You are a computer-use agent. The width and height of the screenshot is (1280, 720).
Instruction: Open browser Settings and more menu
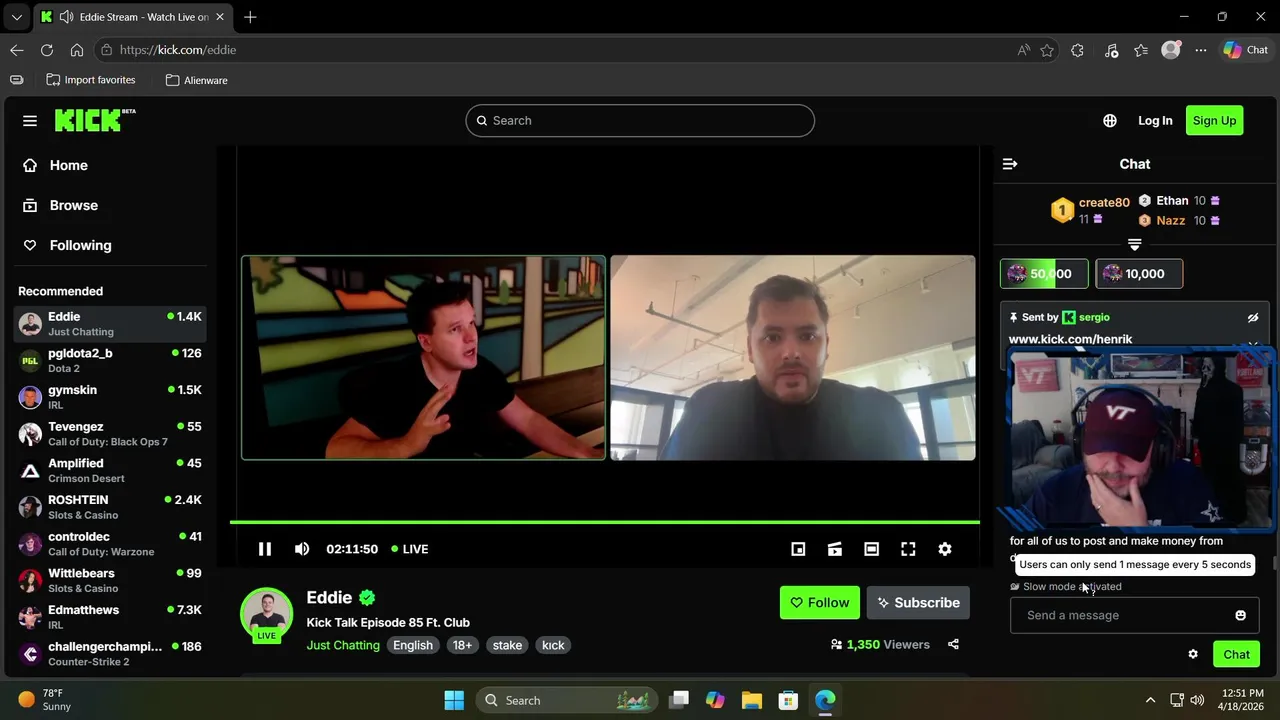pyautogui.click(x=1201, y=50)
